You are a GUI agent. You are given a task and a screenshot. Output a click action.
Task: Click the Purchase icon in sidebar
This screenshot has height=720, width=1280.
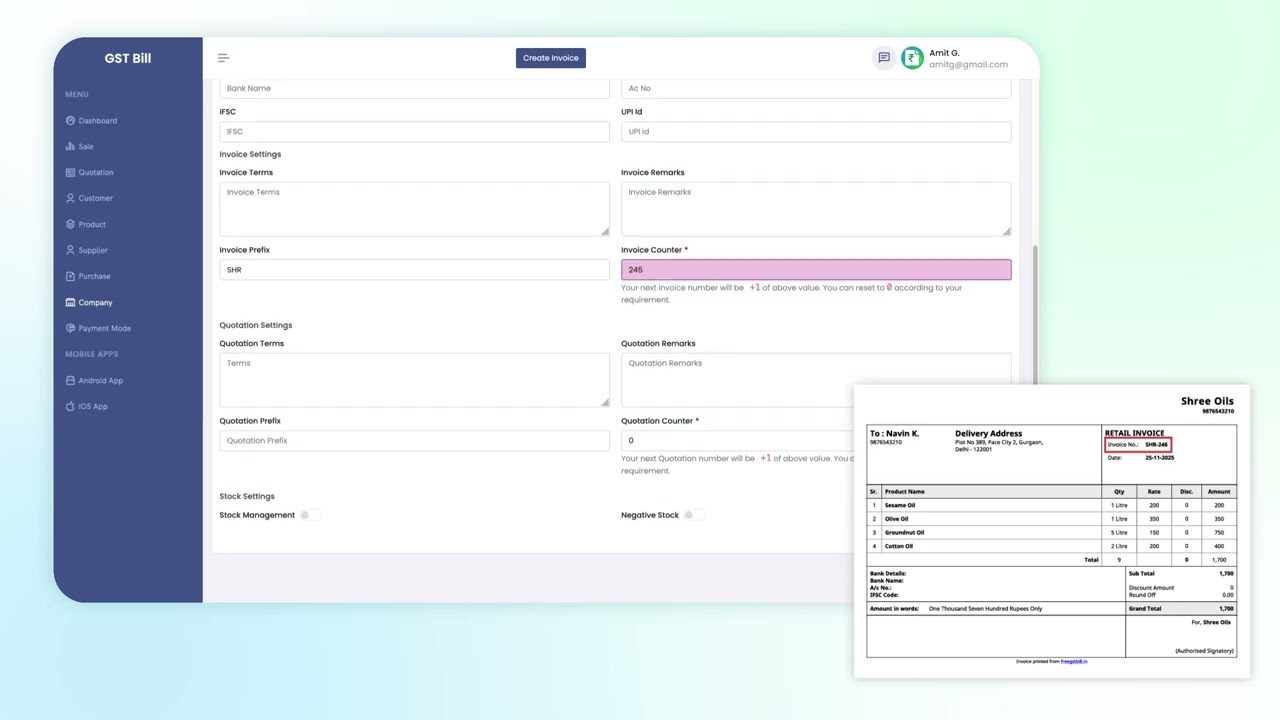point(70,277)
